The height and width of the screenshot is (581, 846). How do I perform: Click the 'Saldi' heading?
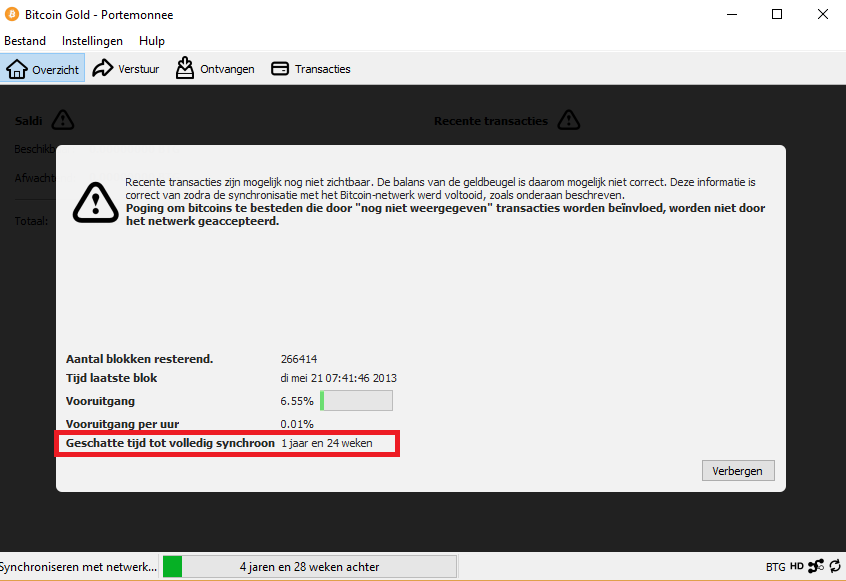pos(29,121)
